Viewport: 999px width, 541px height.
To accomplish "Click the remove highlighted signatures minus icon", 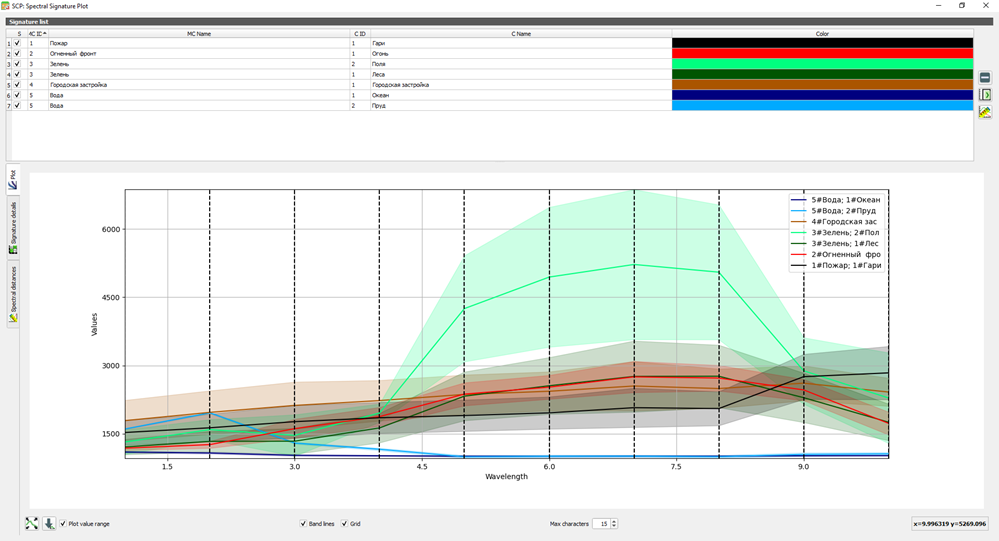I will click(985, 78).
